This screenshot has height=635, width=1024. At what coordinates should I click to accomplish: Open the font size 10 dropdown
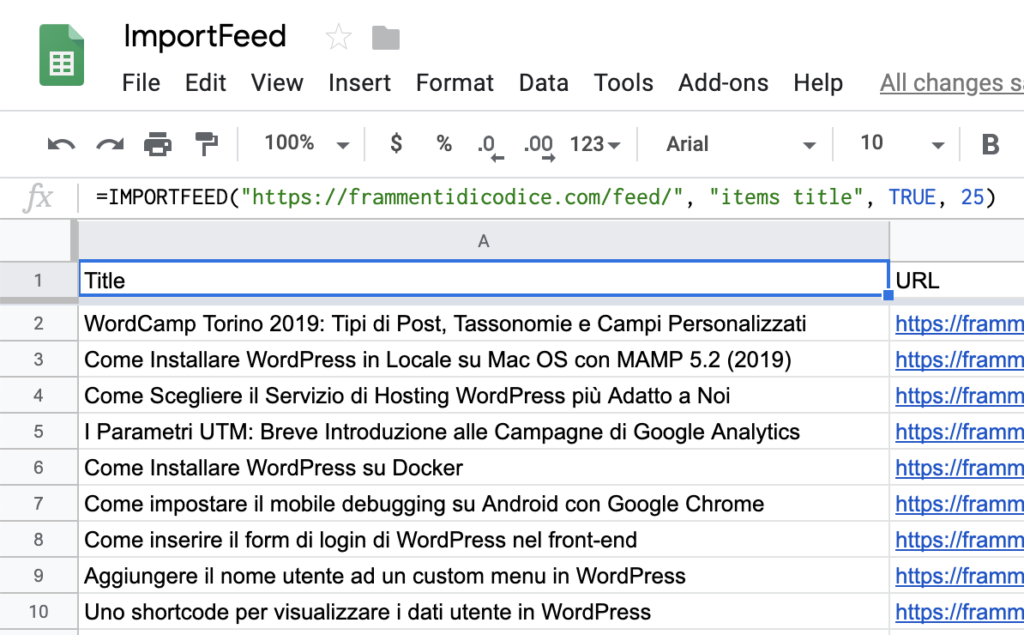point(902,143)
